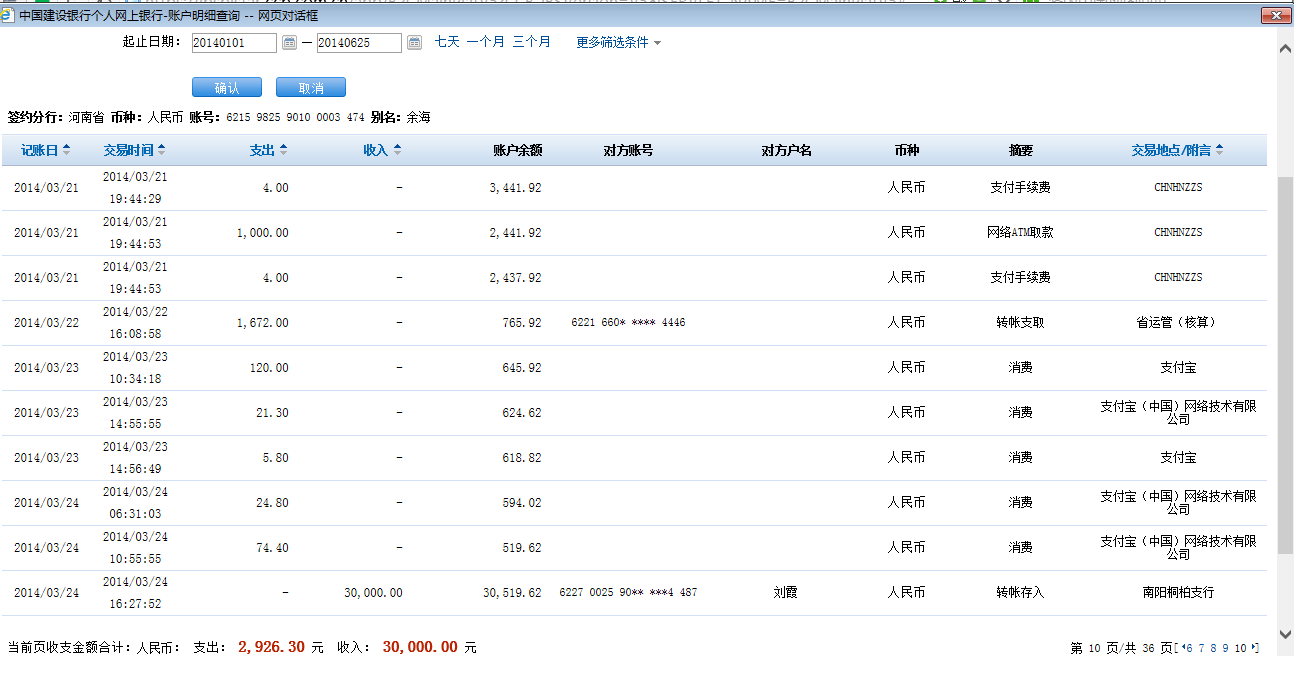Open the end date calendar picker
The image size is (1294, 679).
[x=414, y=42]
